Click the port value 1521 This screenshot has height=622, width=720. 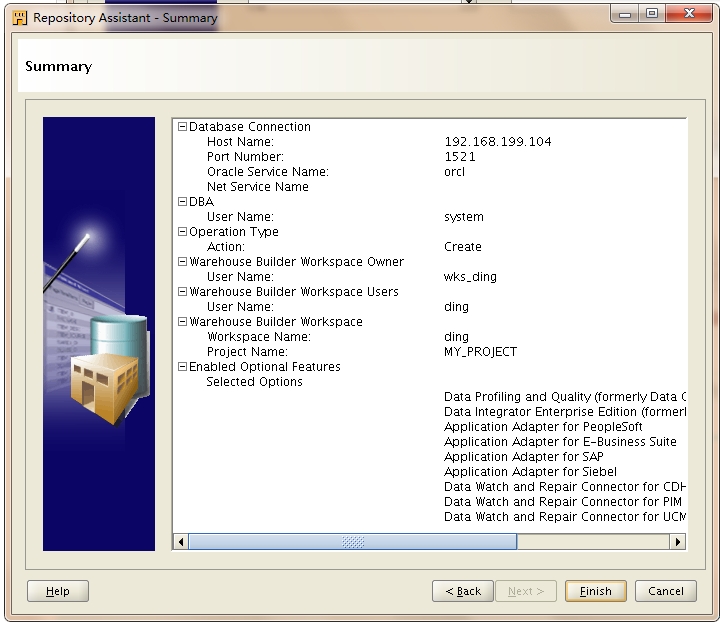click(x=460, y=157)
